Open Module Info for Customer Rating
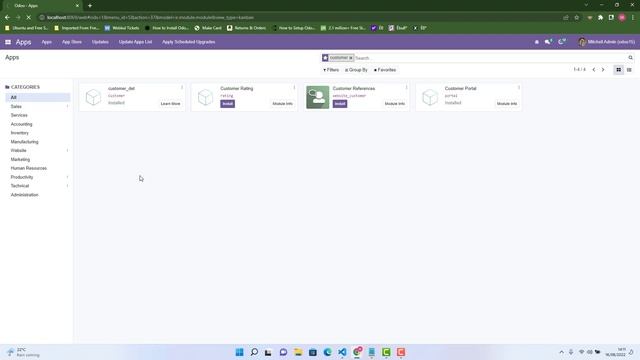This screenshot has width=640, height=360. point(282,104)
